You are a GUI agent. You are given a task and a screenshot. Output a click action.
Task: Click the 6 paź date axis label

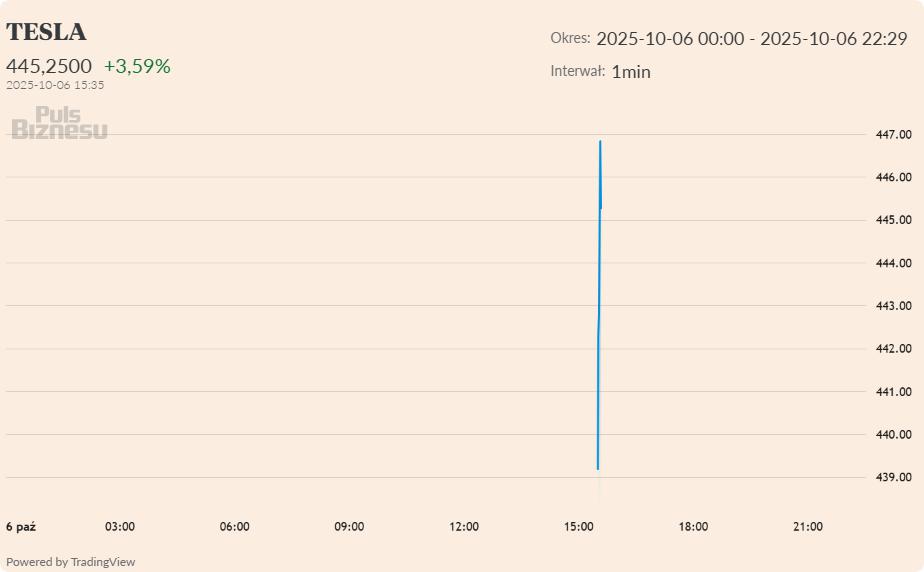[21, 527]
